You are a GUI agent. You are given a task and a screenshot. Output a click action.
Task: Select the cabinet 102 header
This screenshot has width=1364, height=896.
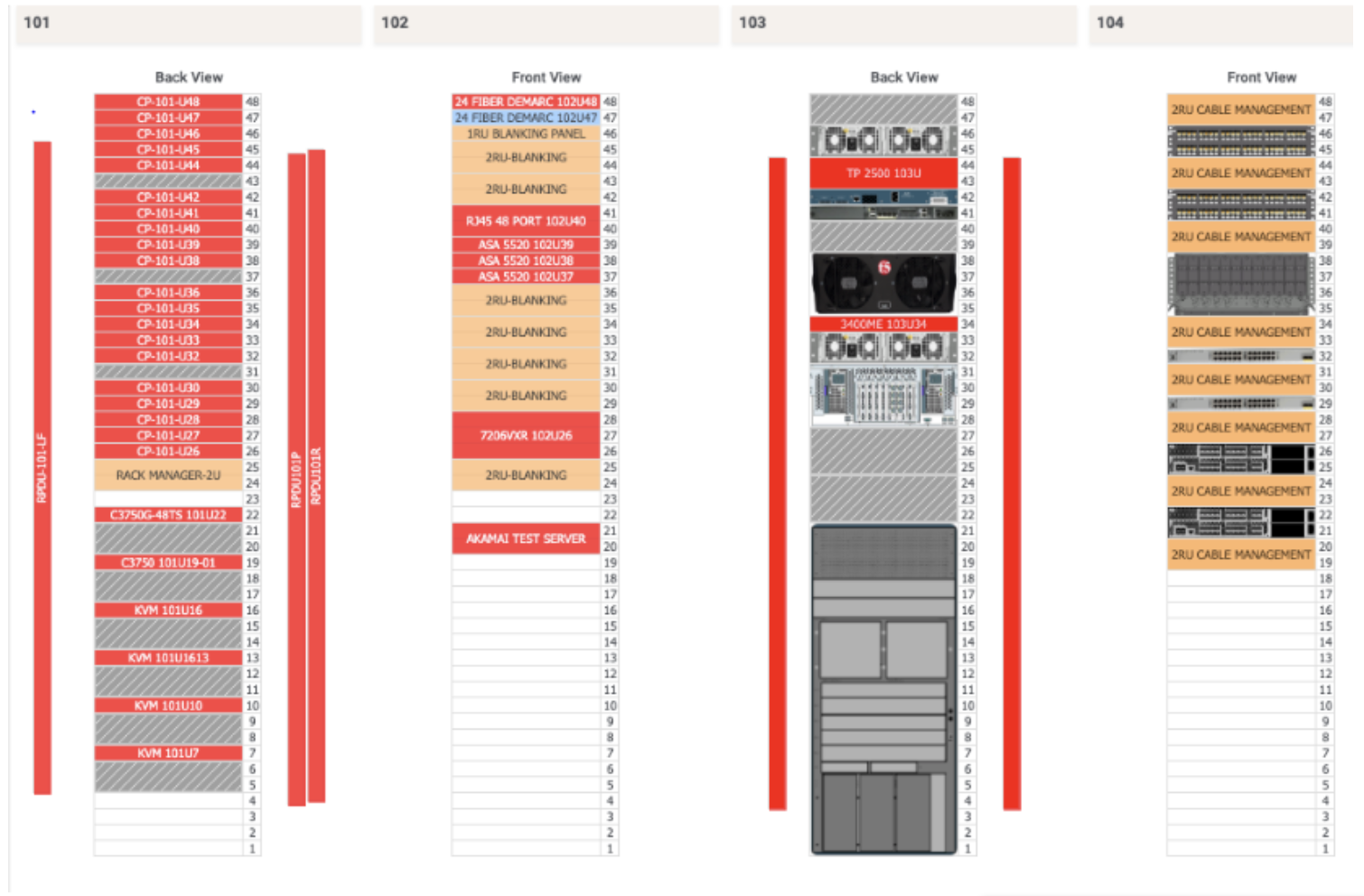(546, 24)
